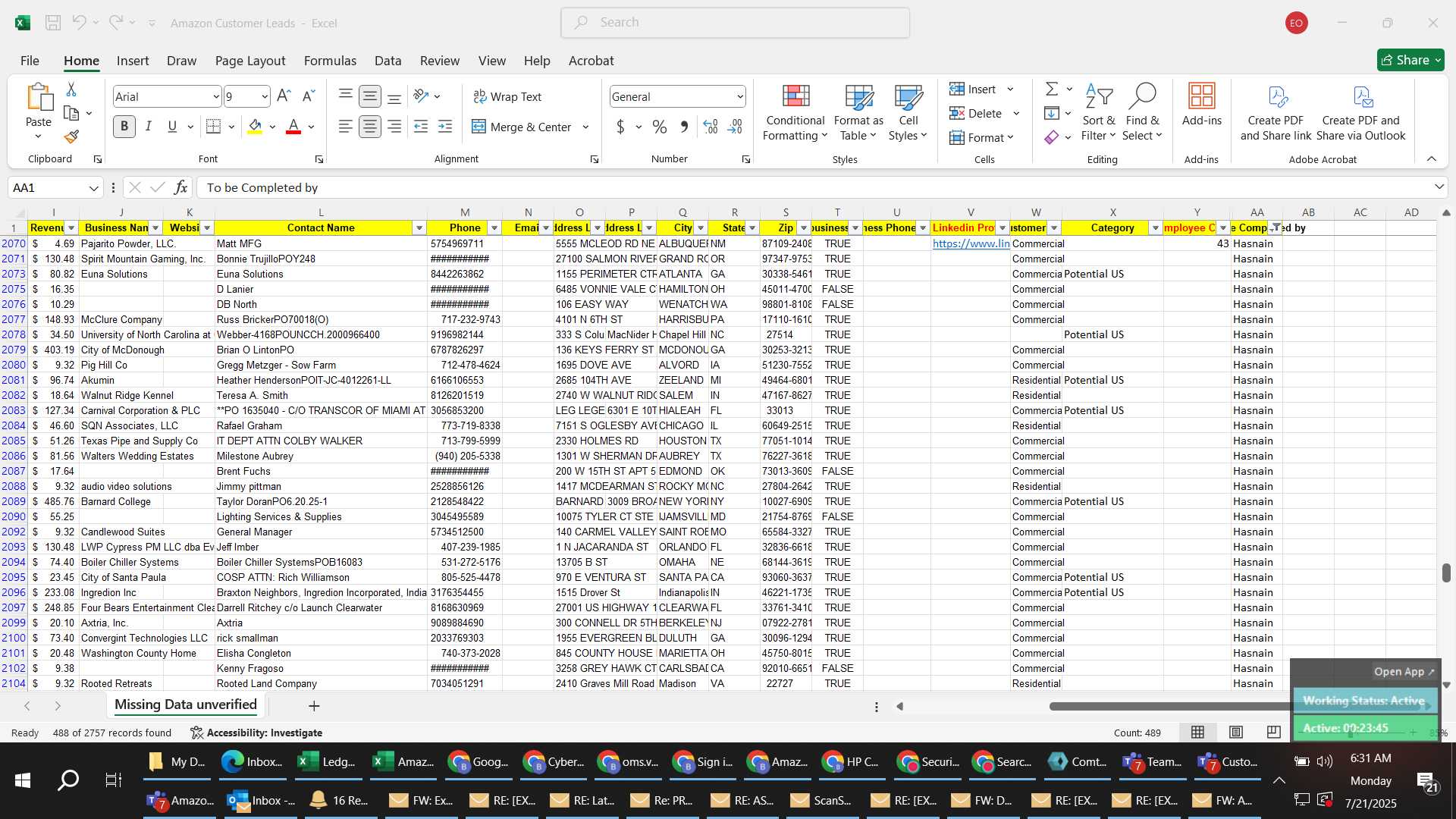Click the AutoSum sigma icon
Screen dimensions: 1456x819
1052,89
